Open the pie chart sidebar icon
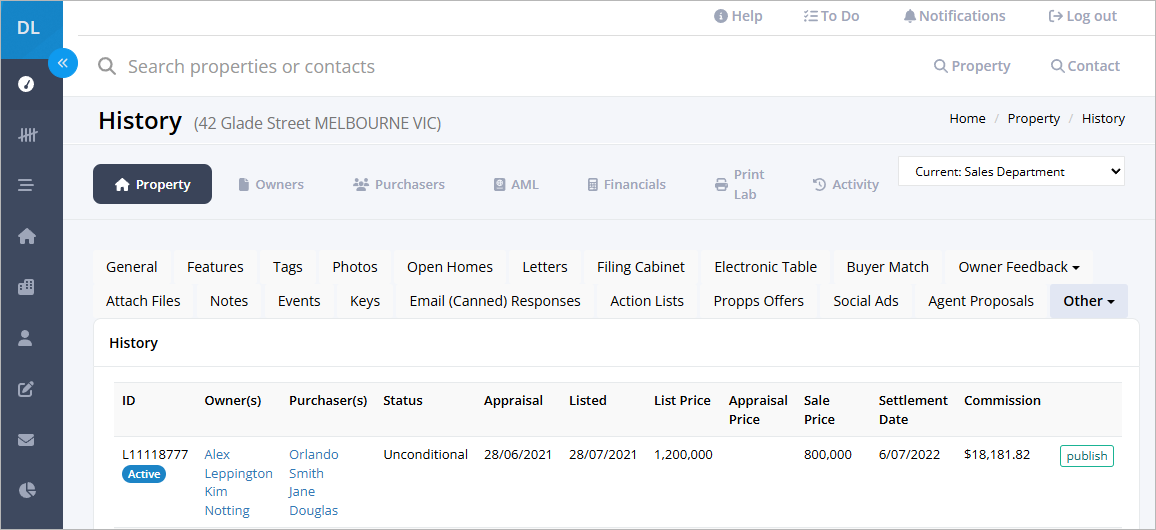The width and height of the screenshot is (1156, 530). (x=27, y=490)
